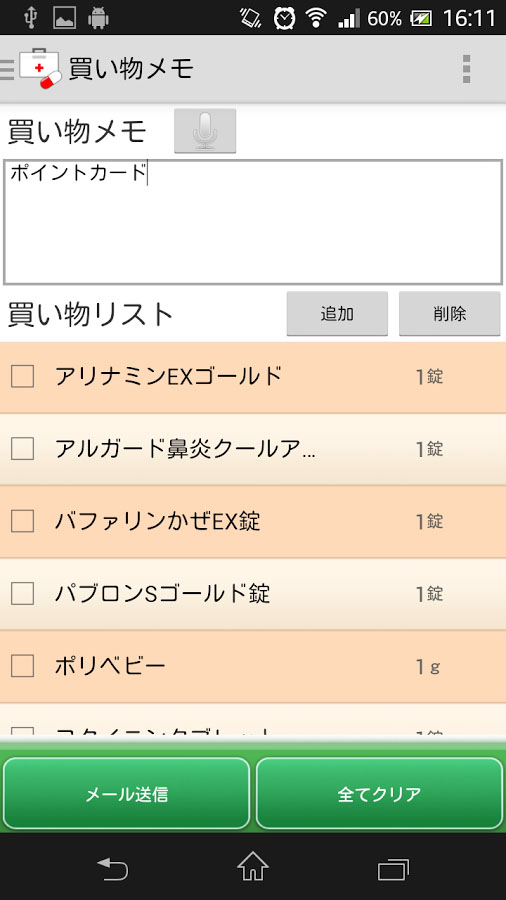The height and width of the screenshot is (900, 506).
Task: Open the hamburger navigation drawer
Action: click(x=6, y=69)
